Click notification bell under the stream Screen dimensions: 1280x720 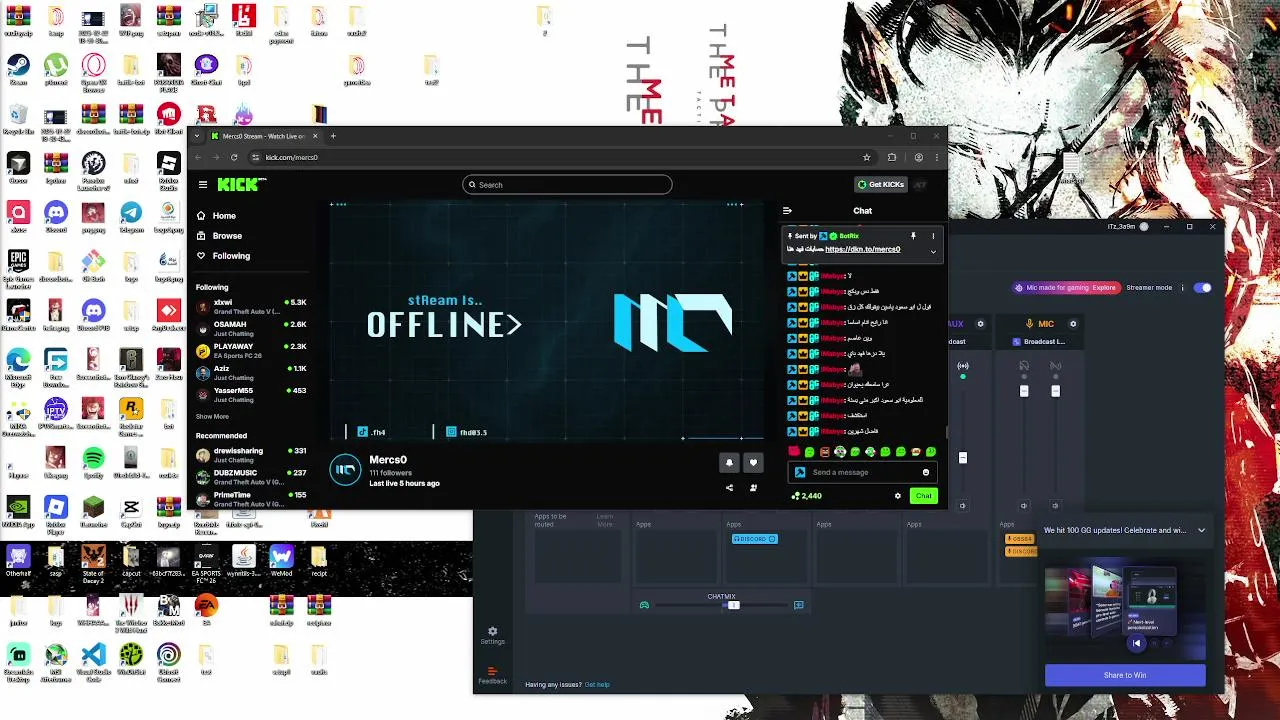[729, 463]
